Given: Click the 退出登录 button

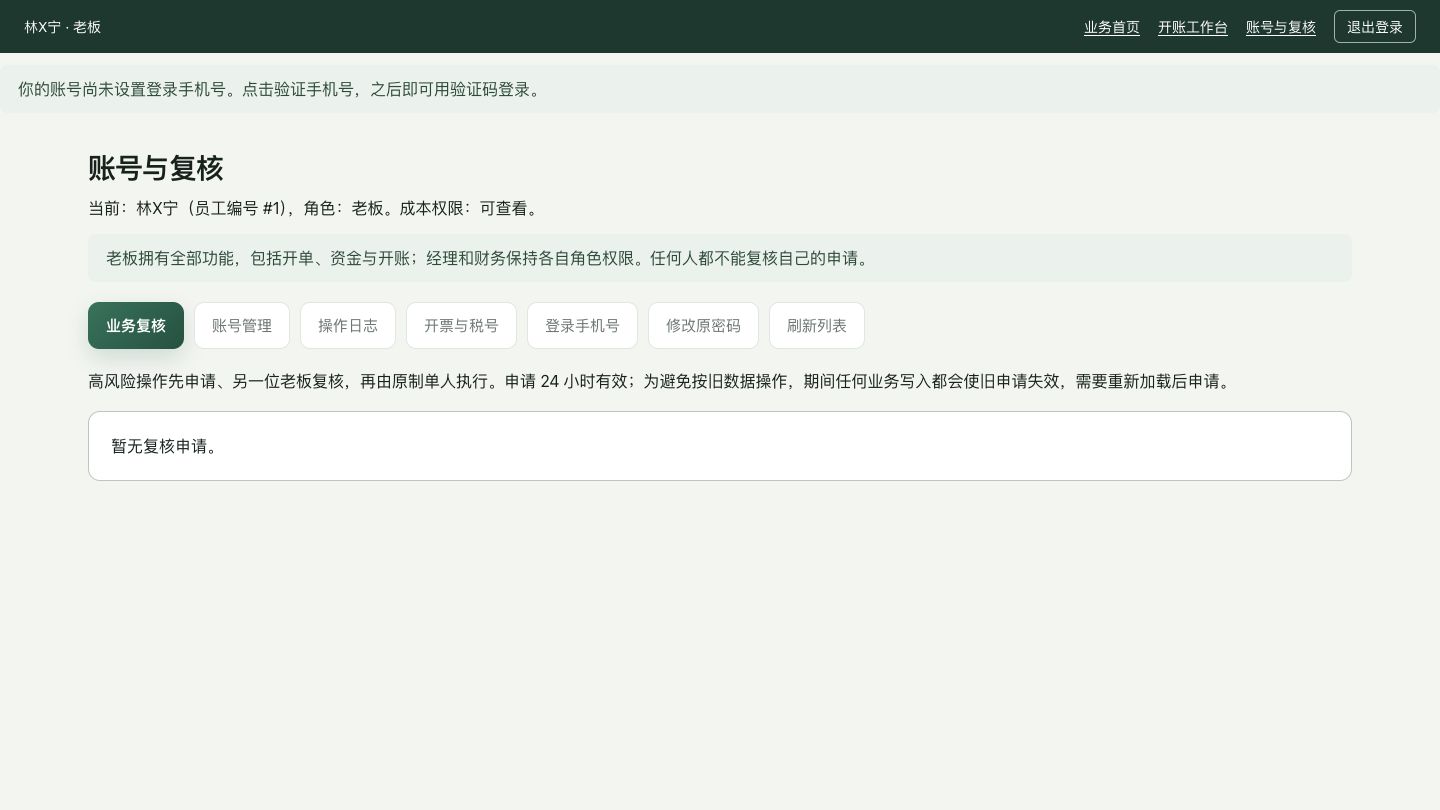Looking at the screenshot, I should tap(1375, 27).
